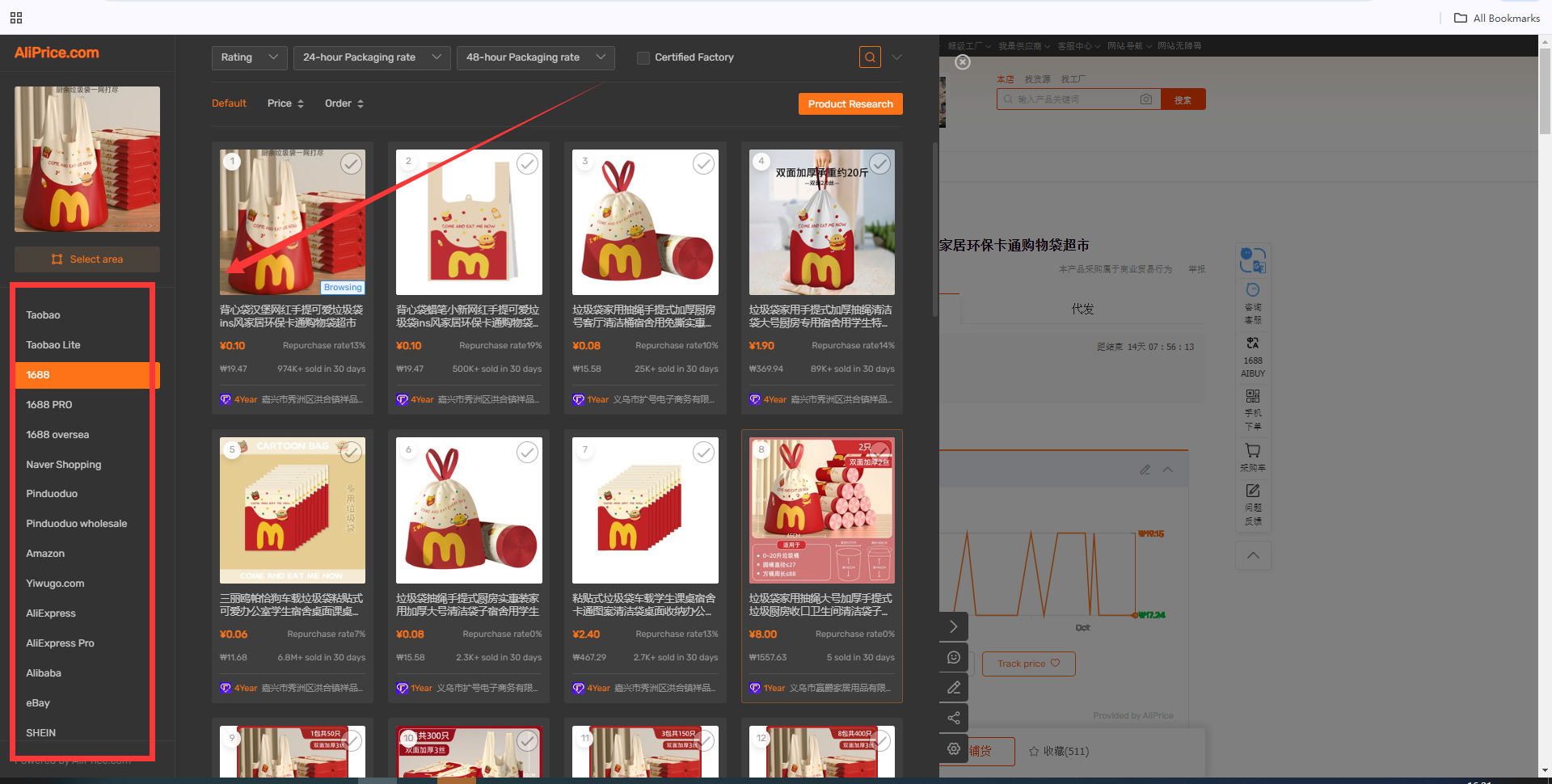
Task: Select product 2 checkmark circle
Action: 527,164
